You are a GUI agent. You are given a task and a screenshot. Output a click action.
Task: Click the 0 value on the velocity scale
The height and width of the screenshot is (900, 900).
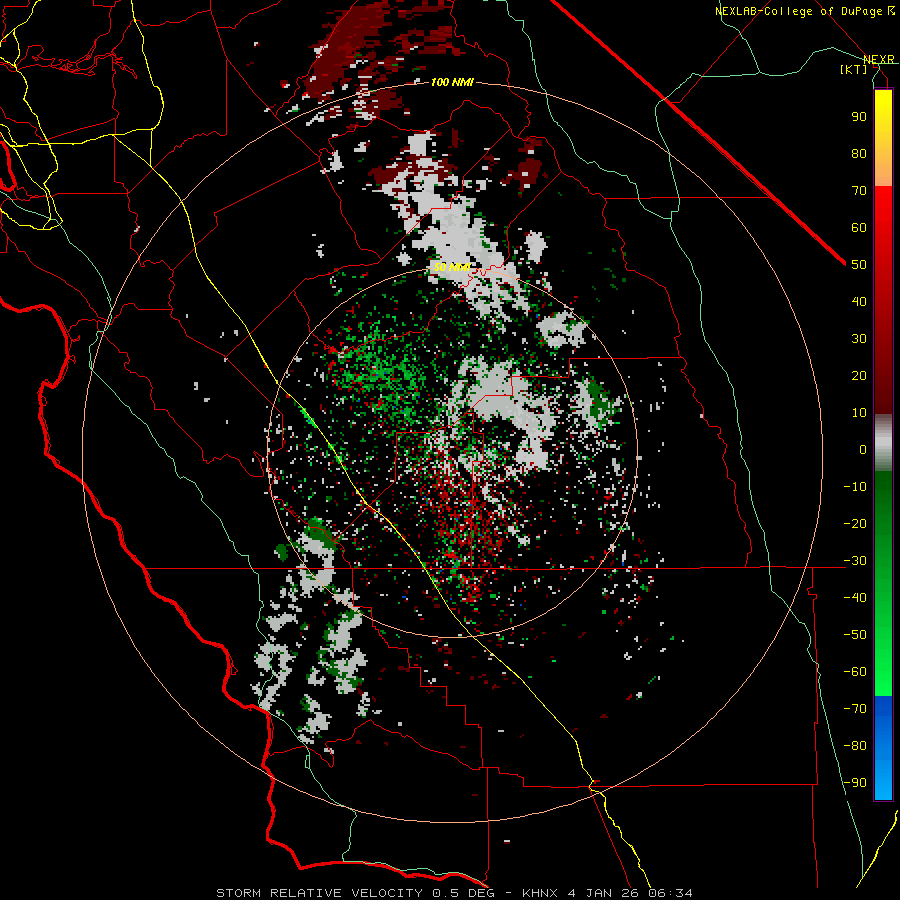click(x=863, y=449)
